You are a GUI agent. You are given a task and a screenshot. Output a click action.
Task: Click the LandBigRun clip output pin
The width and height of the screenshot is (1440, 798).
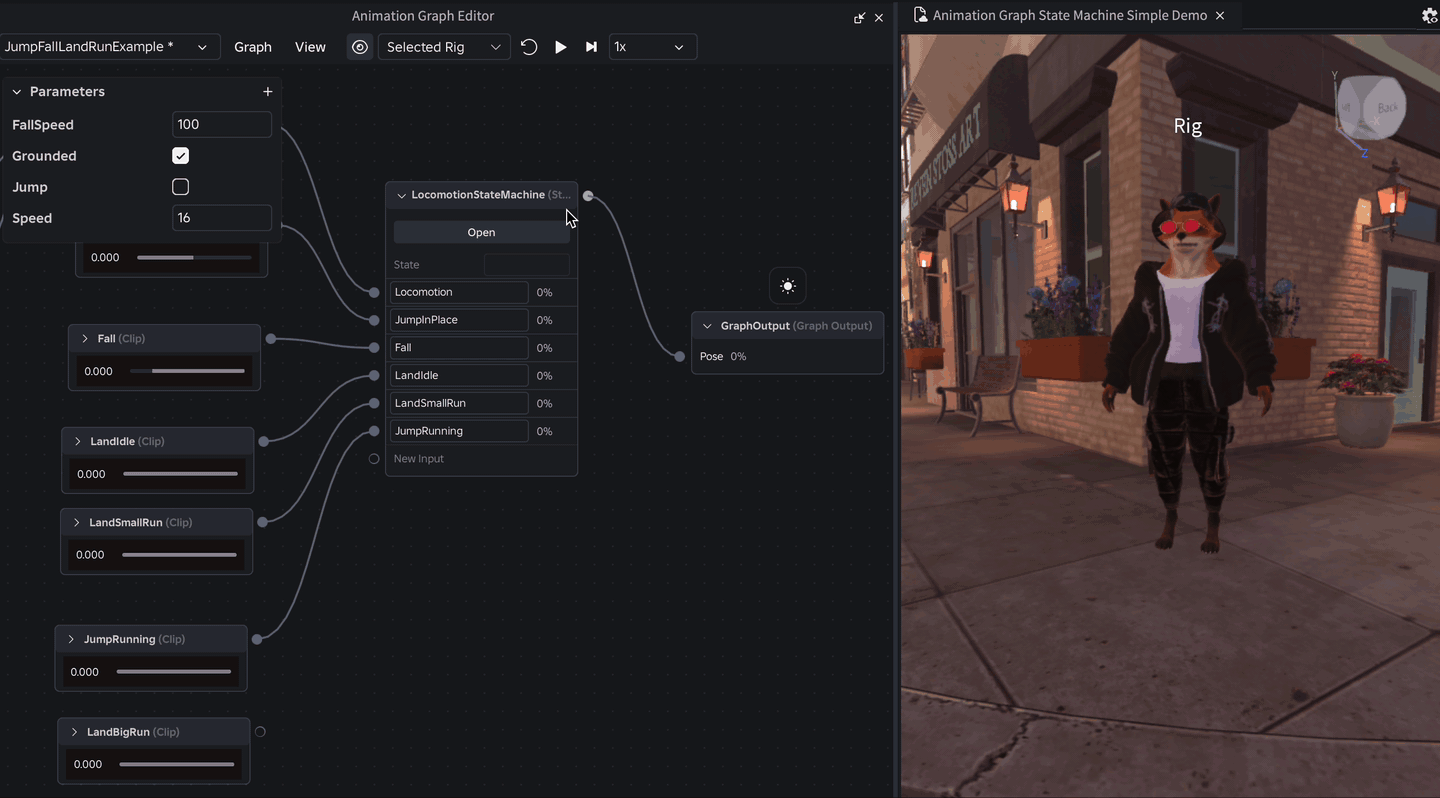pyautogui.click(x=260, y=732)
